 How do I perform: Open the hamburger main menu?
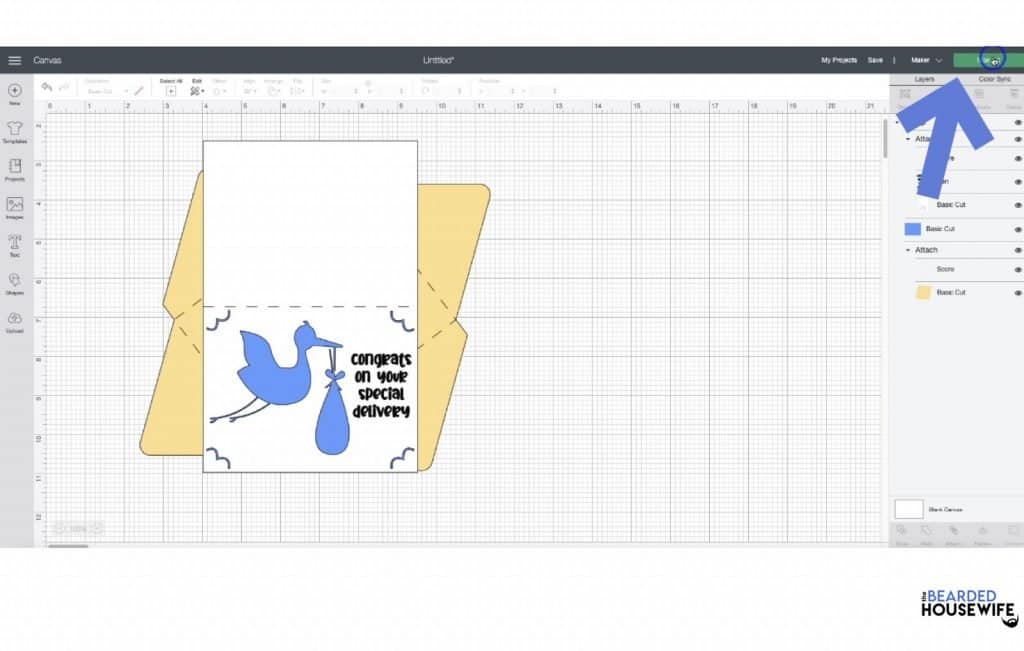(14, 60)
